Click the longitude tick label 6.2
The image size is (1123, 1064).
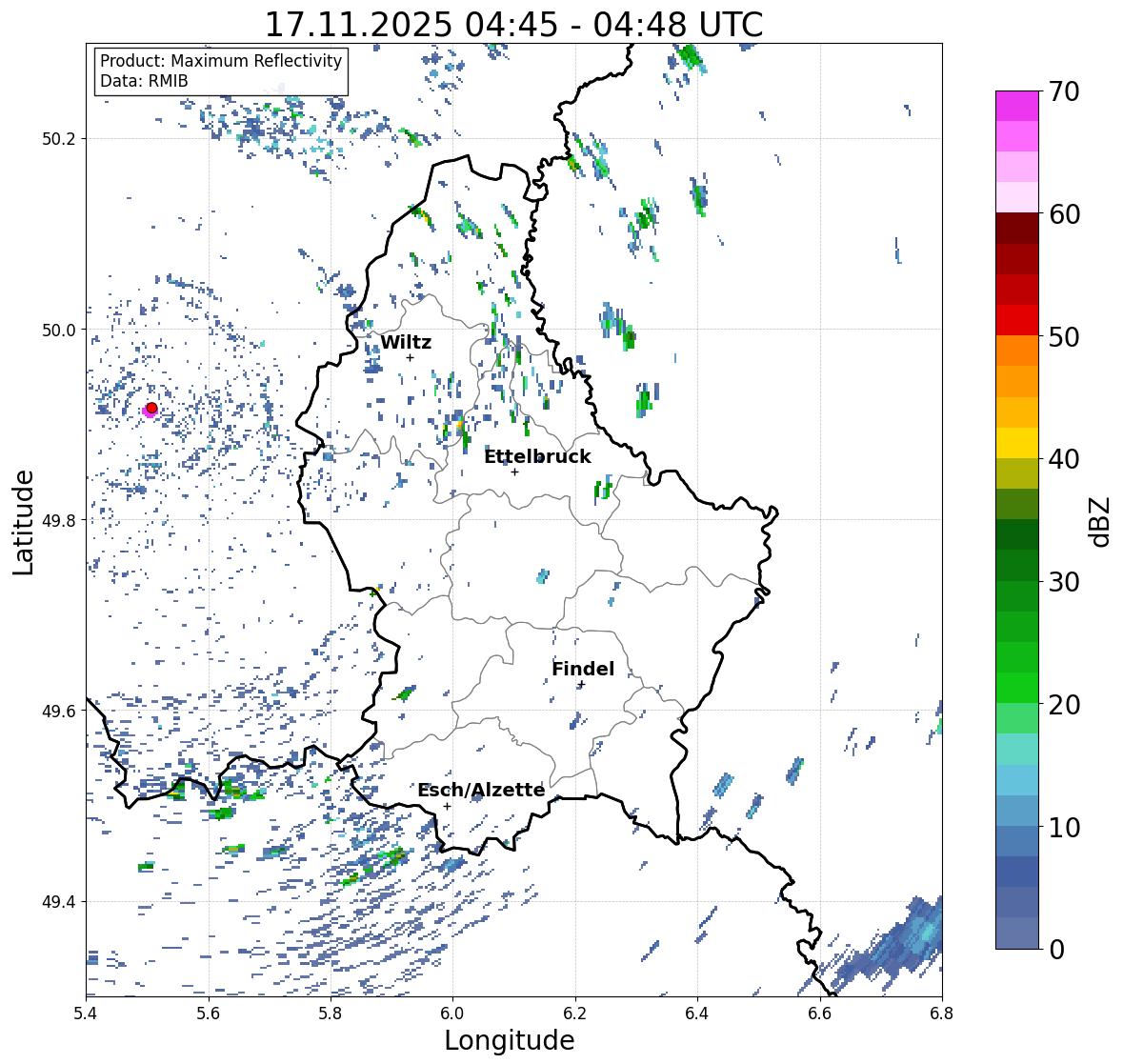575,1013
